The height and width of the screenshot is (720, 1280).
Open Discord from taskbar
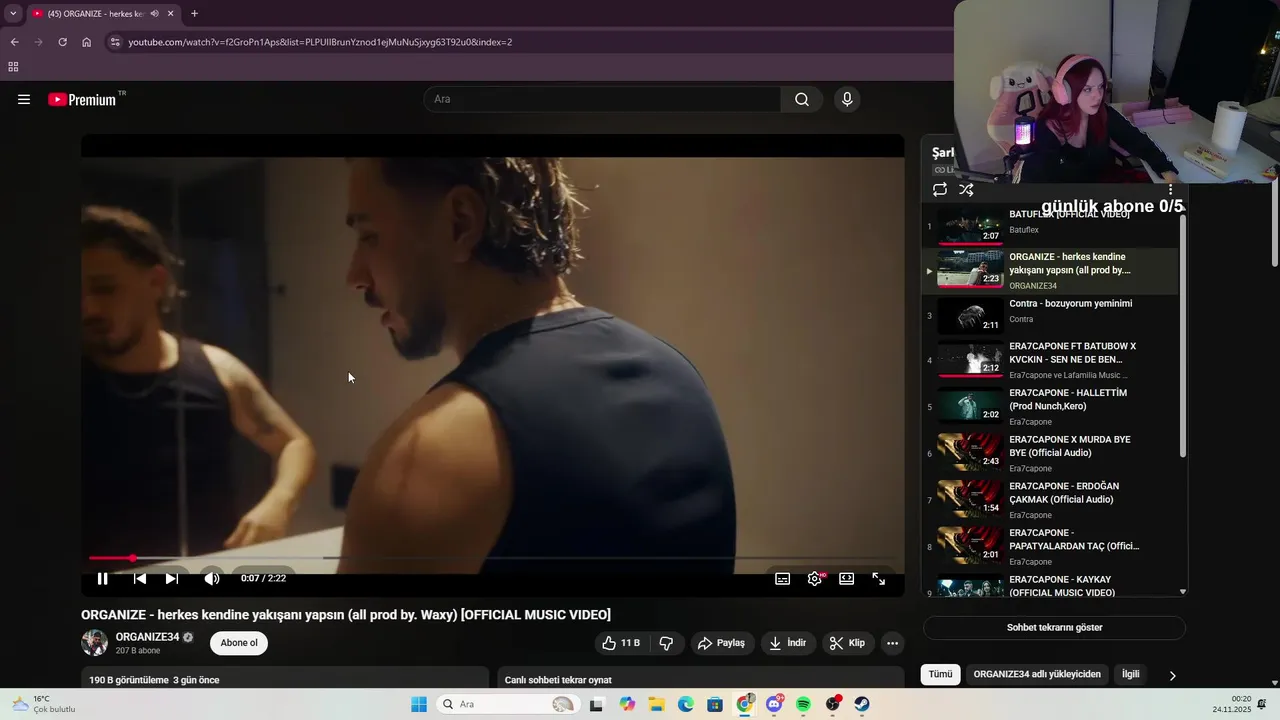coord(774,704)
